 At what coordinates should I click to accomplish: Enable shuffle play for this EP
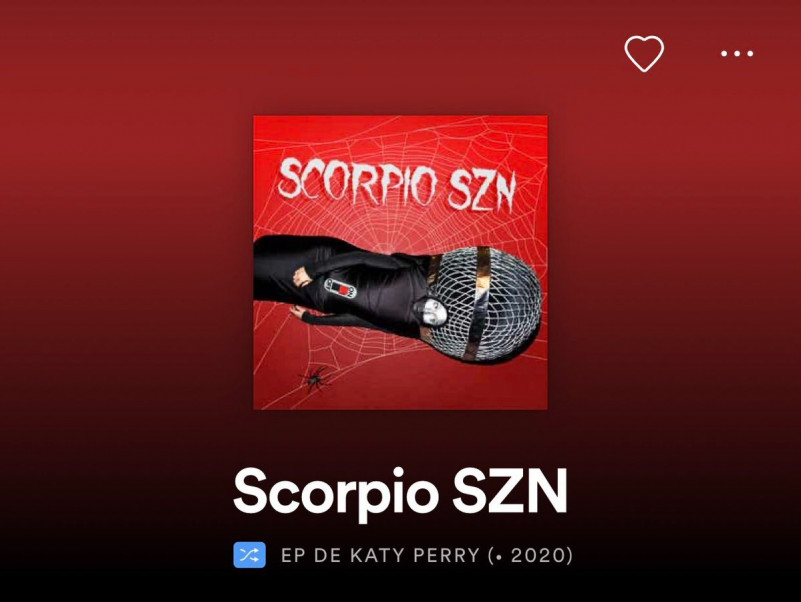[249, 555]
